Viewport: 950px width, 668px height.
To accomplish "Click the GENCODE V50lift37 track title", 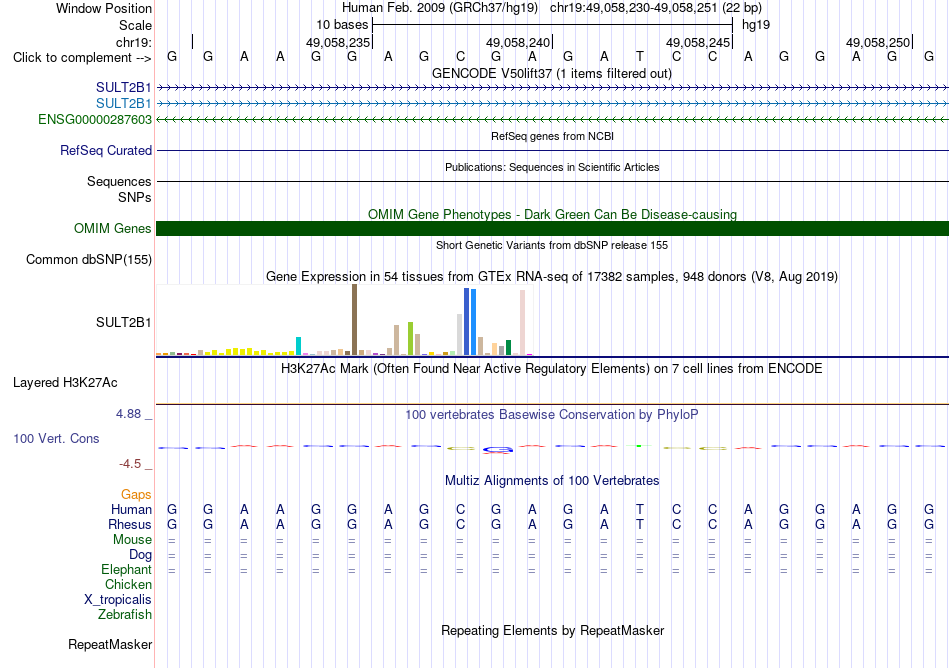I will (552, 73).
